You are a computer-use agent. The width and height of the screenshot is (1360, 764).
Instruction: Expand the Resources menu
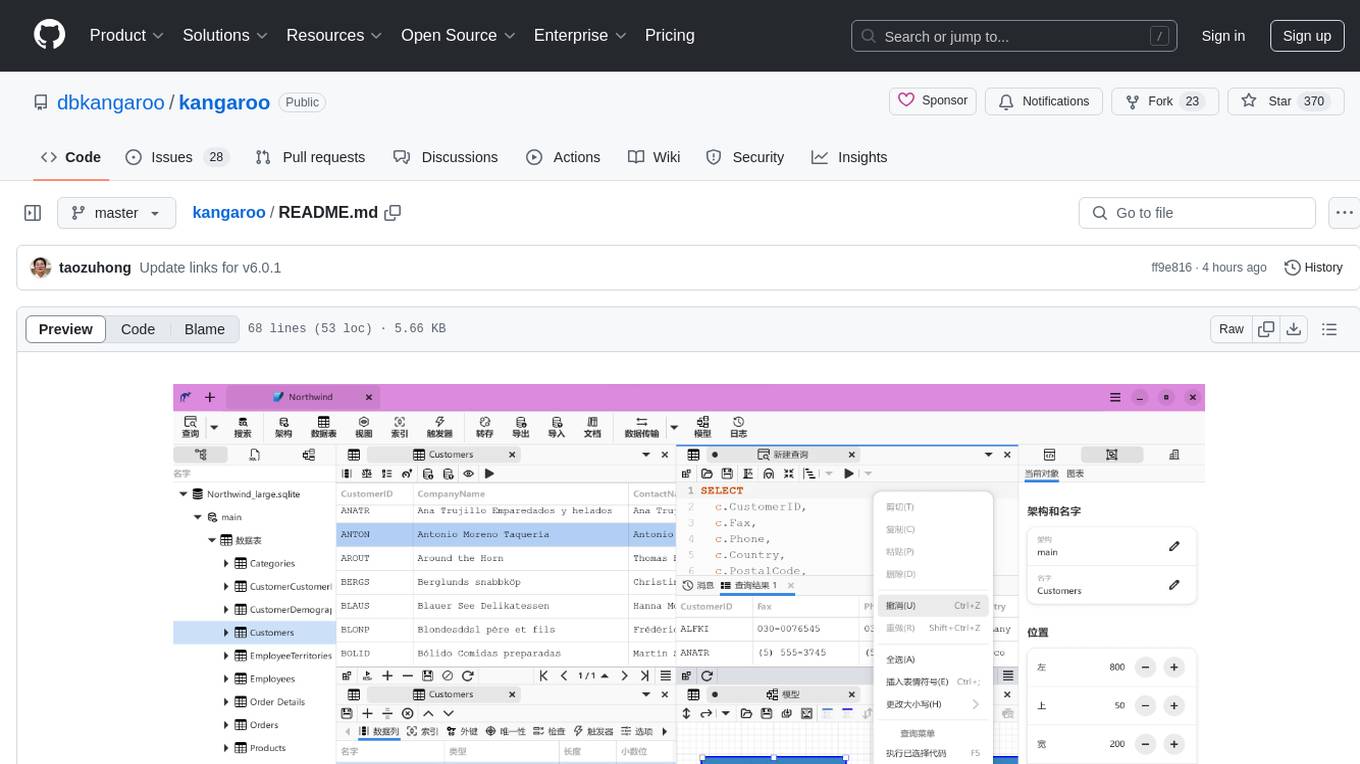click(x=335, y=35)
